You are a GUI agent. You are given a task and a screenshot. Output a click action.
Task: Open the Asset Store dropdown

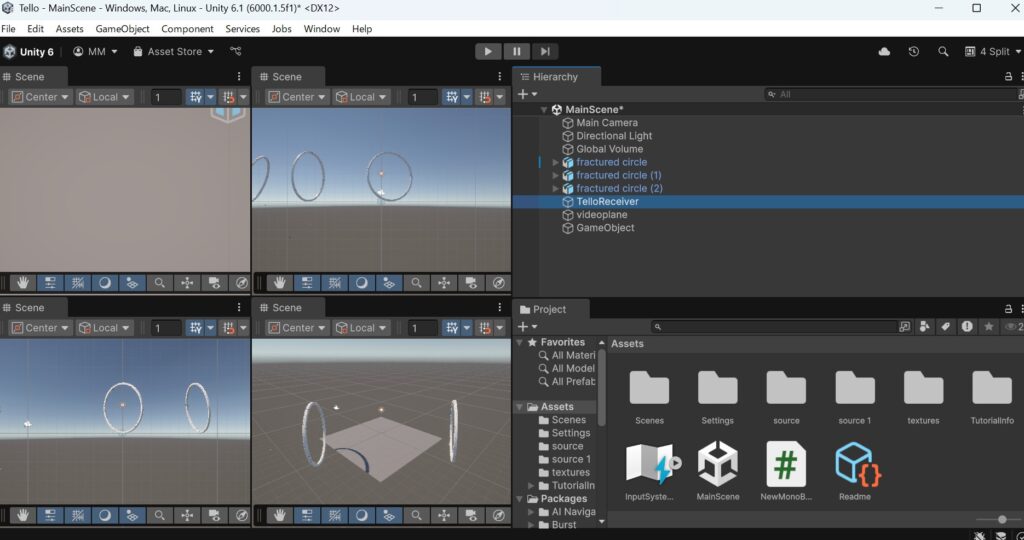click(174, 51)
